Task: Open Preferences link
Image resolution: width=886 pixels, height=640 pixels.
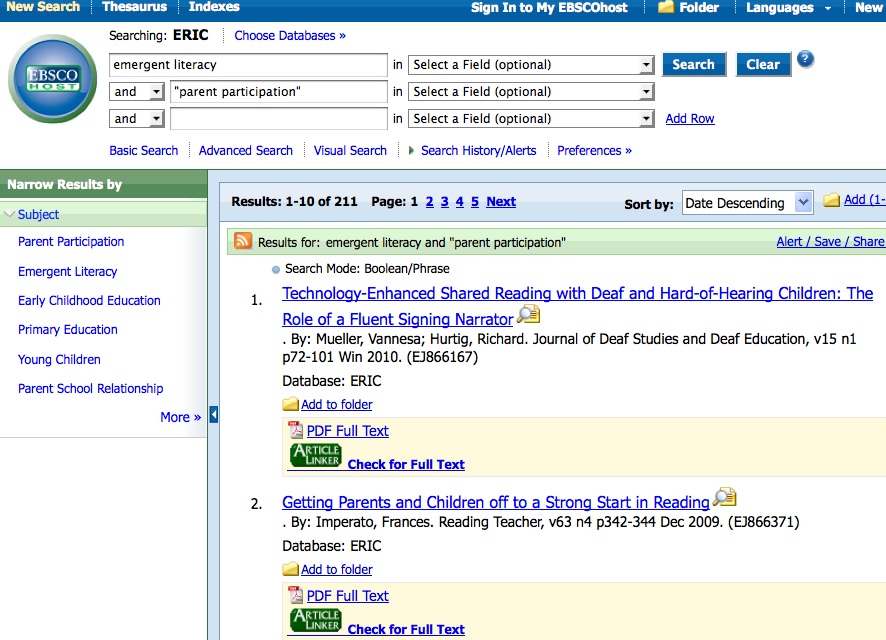Action: point(594,150)
